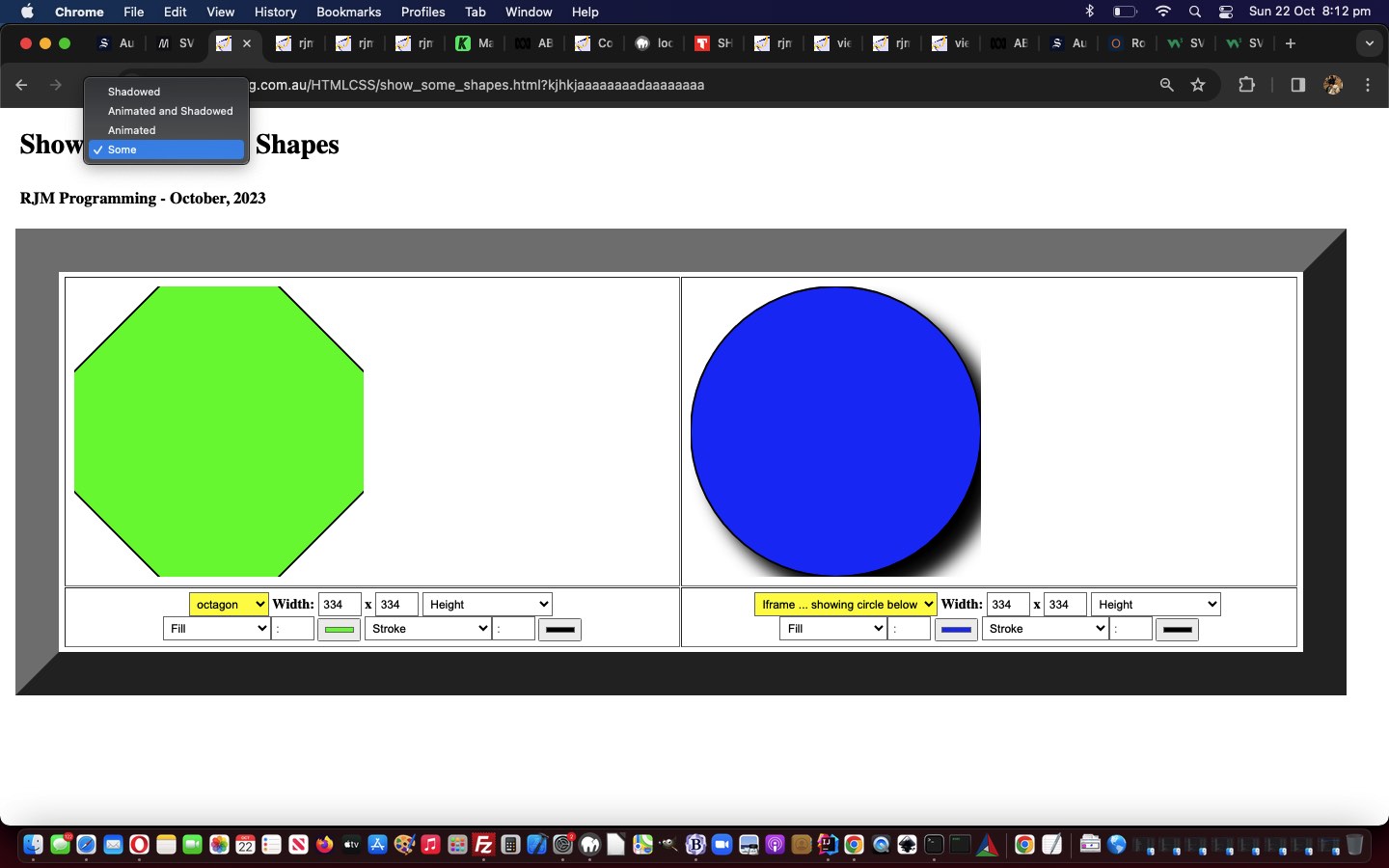Open the Chrome extensions puzzle icon
1389x868 pixels.
click(x=1246, y=85)
